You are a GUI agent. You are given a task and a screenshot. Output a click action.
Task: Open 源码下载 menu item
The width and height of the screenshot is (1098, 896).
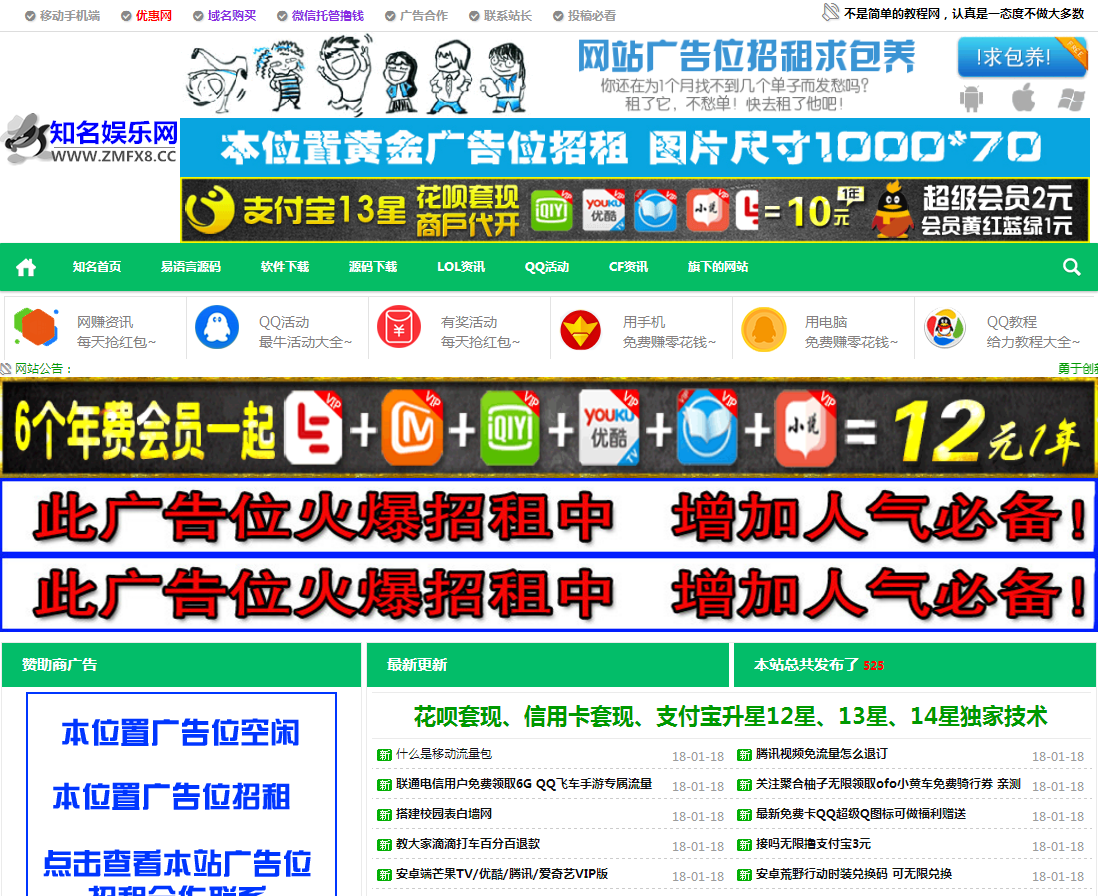coord(373,267)
